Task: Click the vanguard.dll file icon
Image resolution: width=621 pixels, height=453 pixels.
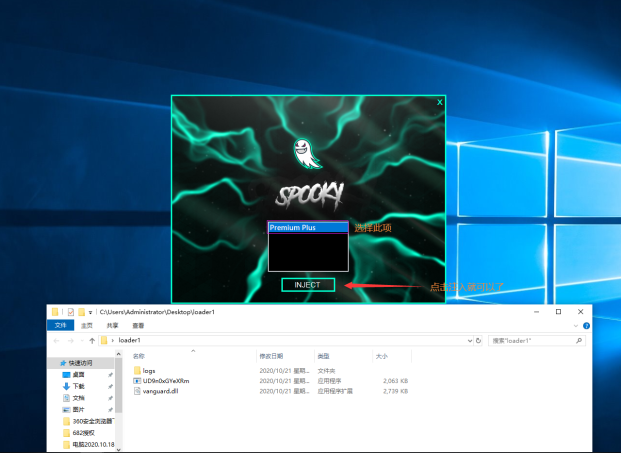Action: 137,391
